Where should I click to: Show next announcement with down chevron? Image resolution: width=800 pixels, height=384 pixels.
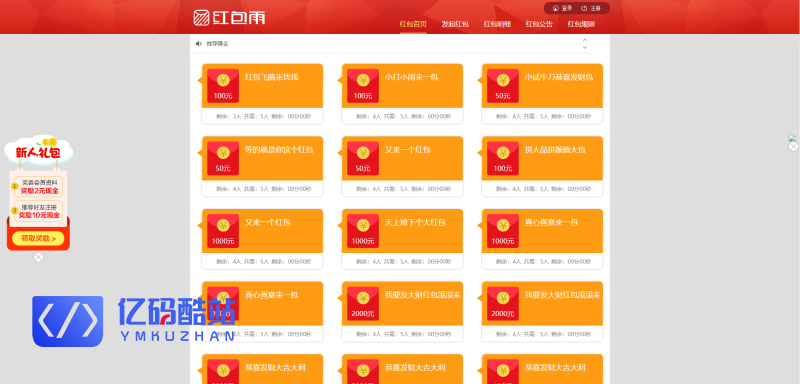click(585, 47)
